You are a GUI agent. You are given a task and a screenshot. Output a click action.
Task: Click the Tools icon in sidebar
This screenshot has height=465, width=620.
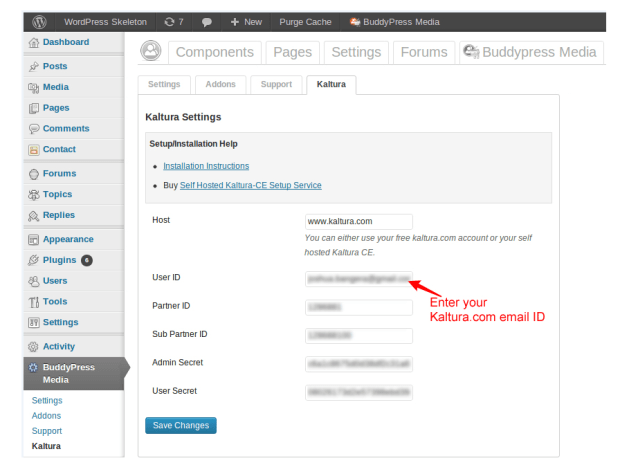(34, 302)
